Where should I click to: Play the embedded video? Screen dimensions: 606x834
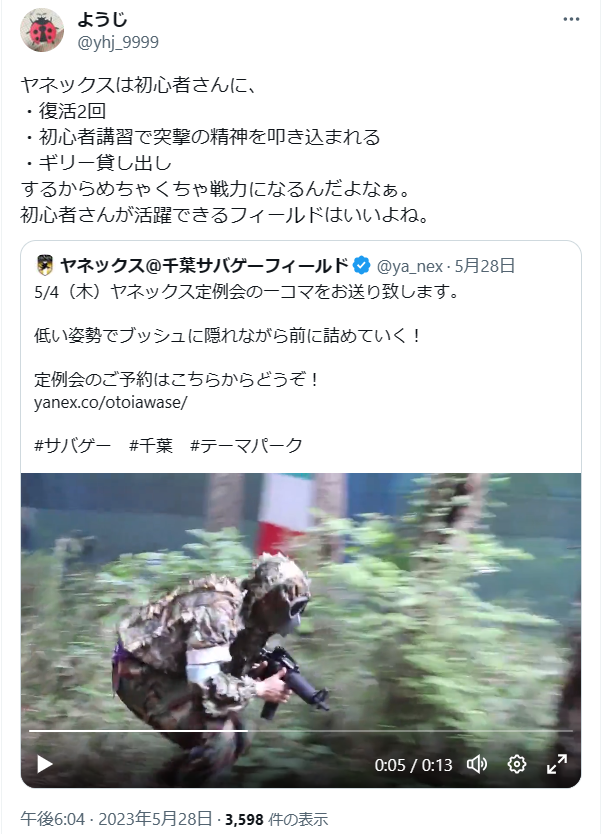44,764
